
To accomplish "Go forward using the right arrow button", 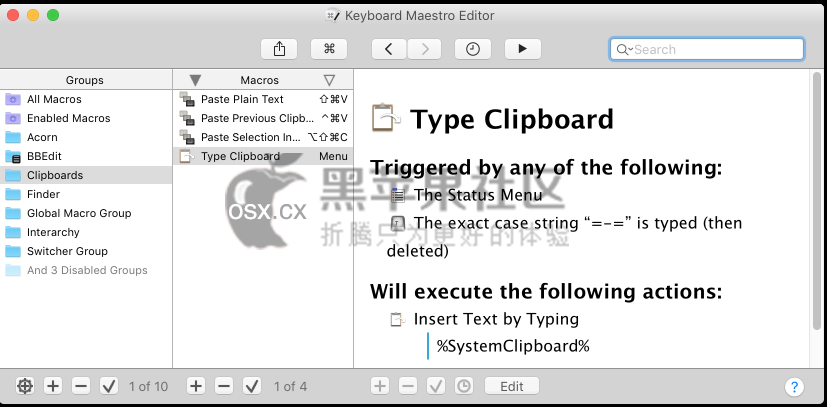I will (x=425, y=49).
